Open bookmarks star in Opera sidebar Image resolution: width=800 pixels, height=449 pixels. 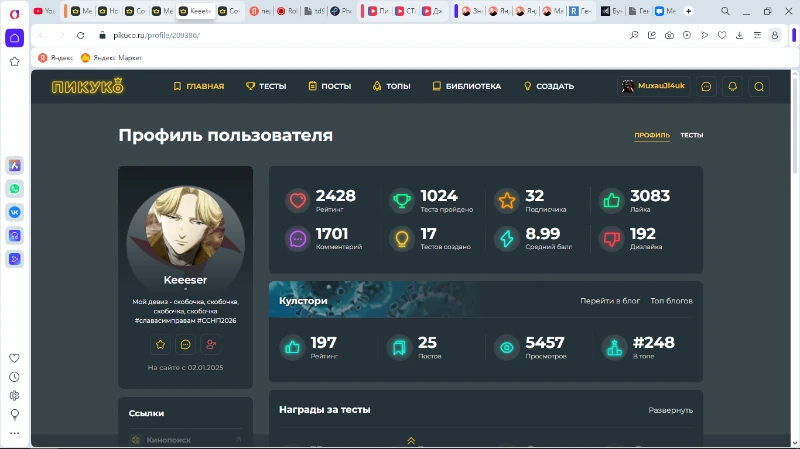click(14, 62)
